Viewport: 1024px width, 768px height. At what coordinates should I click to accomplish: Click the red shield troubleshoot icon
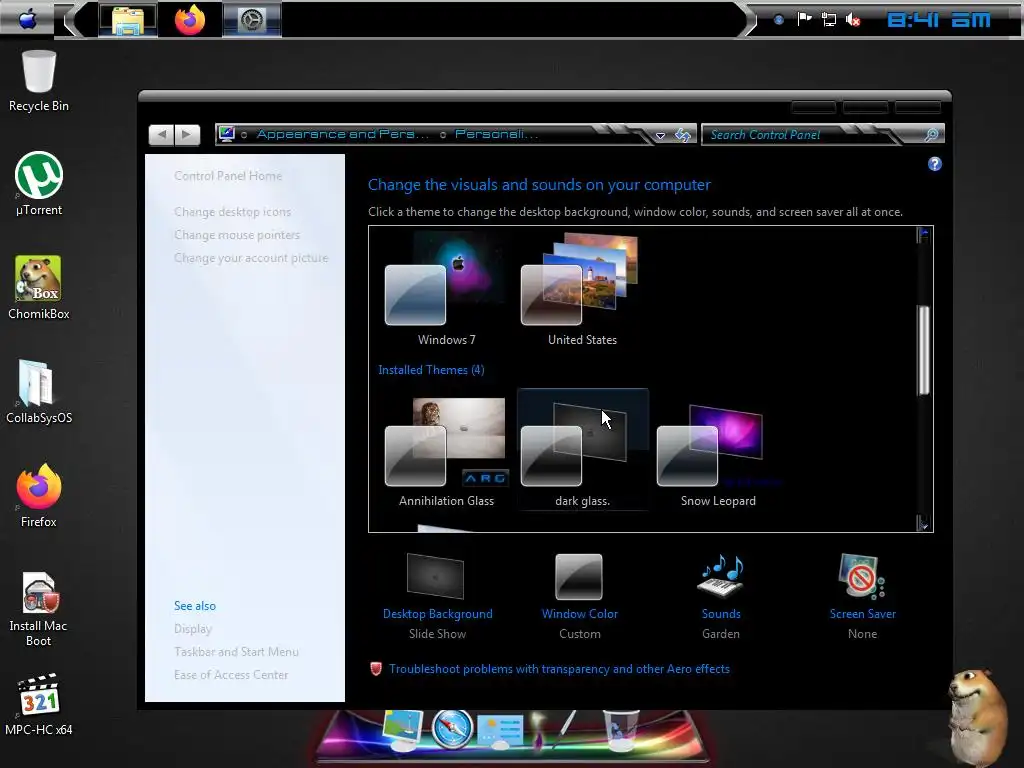pos(376,669)
